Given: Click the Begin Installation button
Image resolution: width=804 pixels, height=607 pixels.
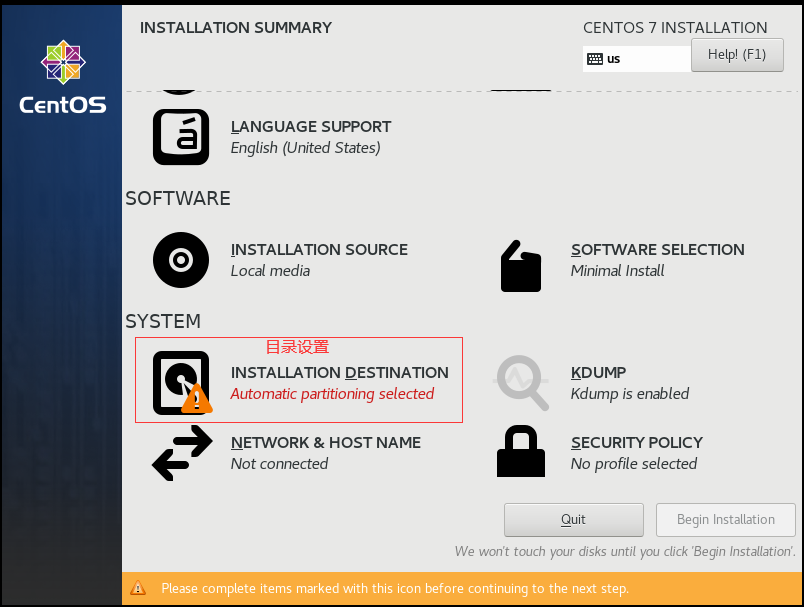Looking at the screenshot, I should click(x=726, y=519).
